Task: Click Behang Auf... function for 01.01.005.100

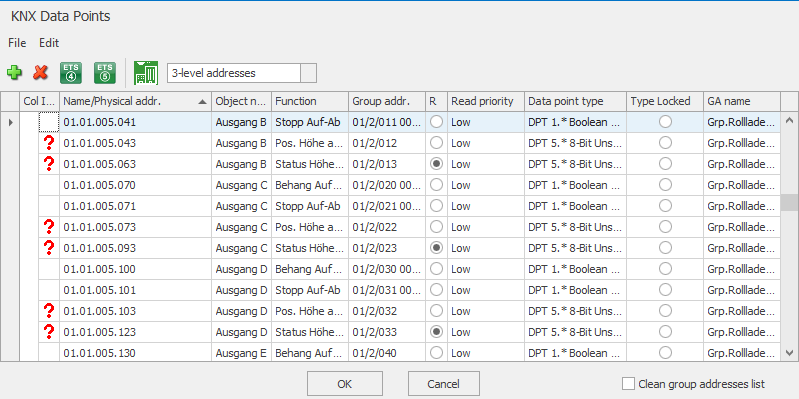Action: pos(310,269)
